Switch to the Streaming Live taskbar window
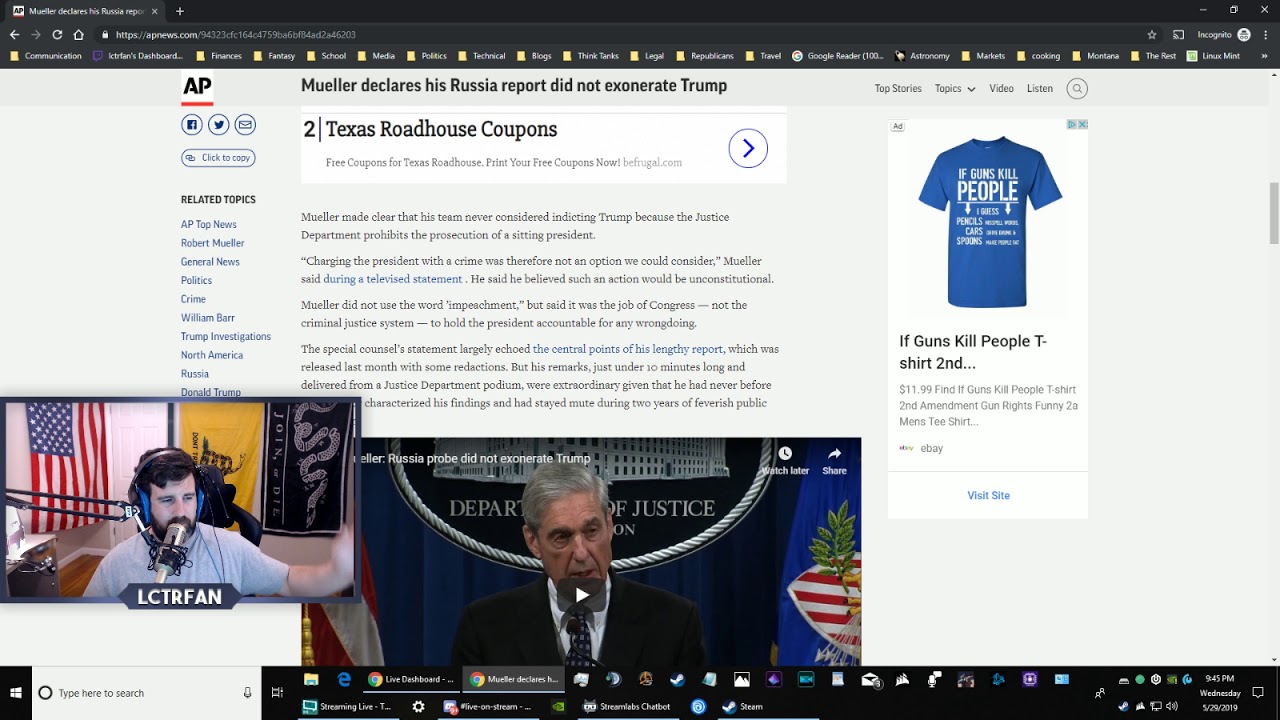The height and width of the screenshot is (720, 1280). click(347, 706)
